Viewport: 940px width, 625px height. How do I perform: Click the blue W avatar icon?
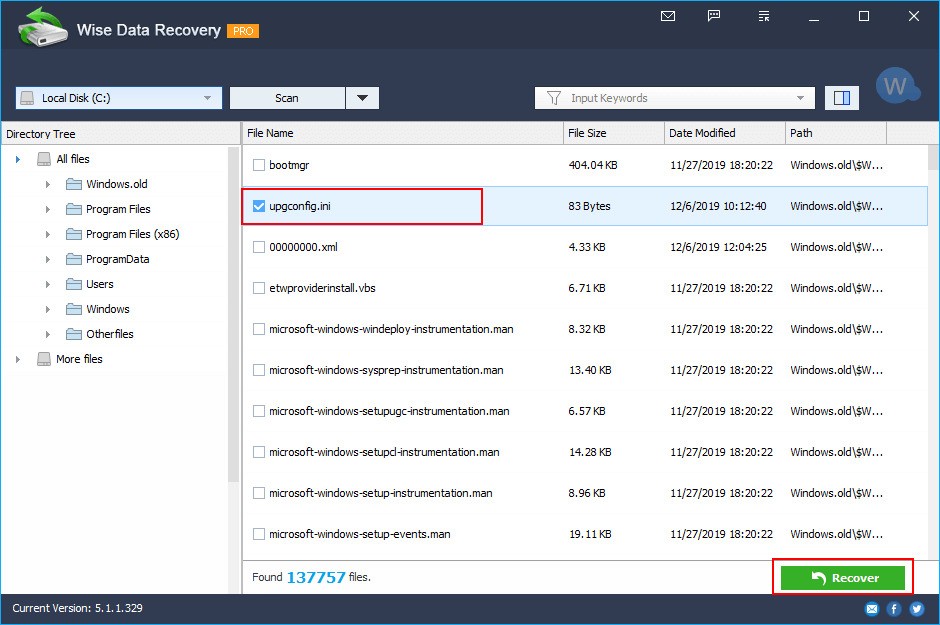(x=896, y=86)
